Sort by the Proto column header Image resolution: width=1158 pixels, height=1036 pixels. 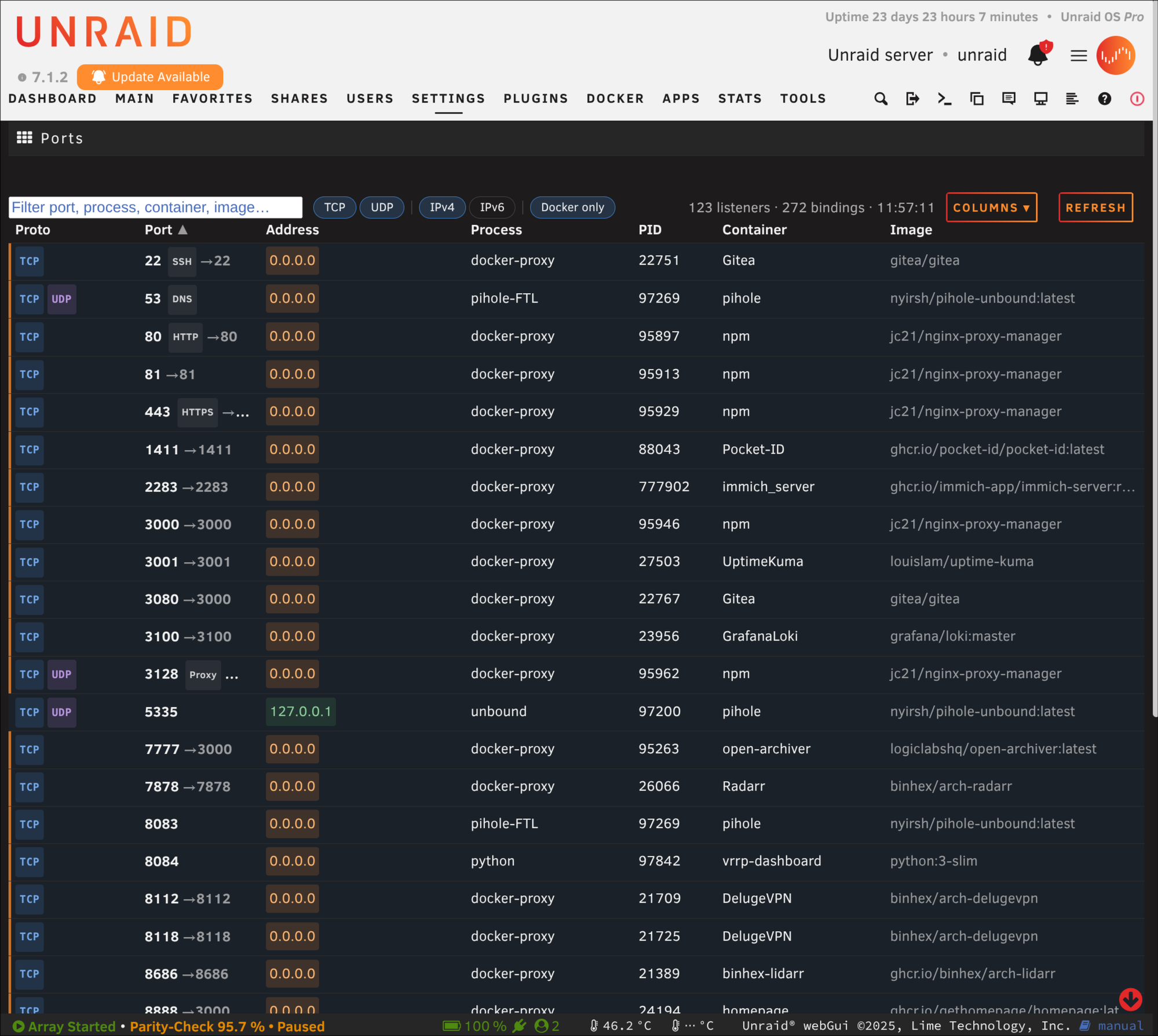(x=32, y=230)
